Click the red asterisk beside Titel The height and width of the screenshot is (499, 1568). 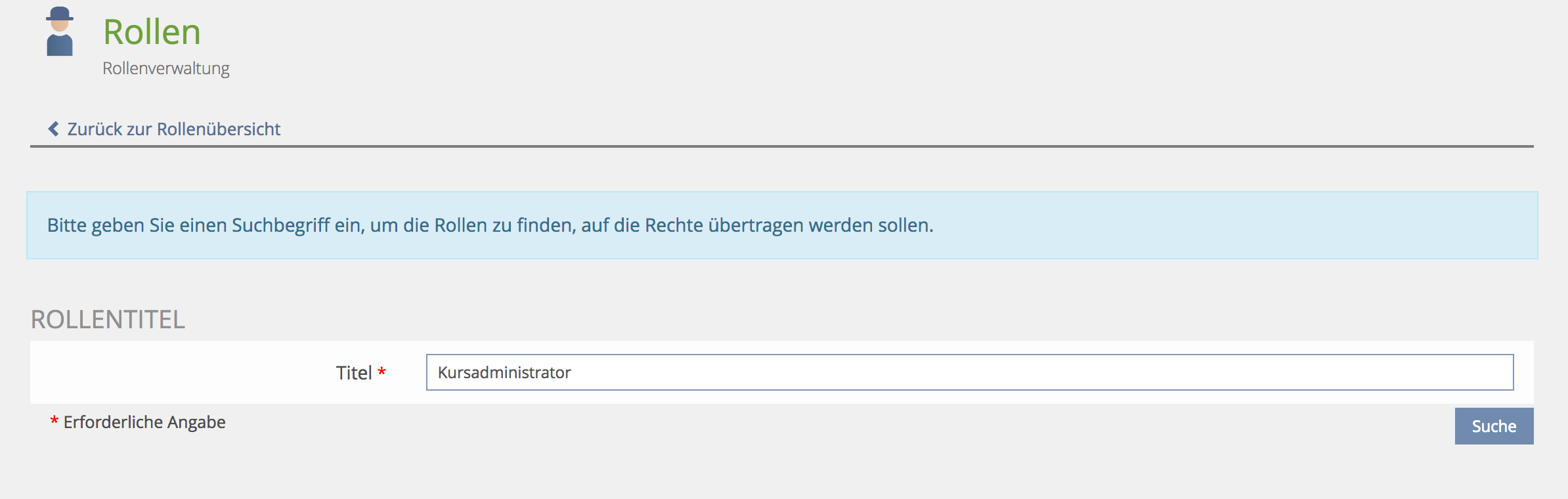pos(381,372)
